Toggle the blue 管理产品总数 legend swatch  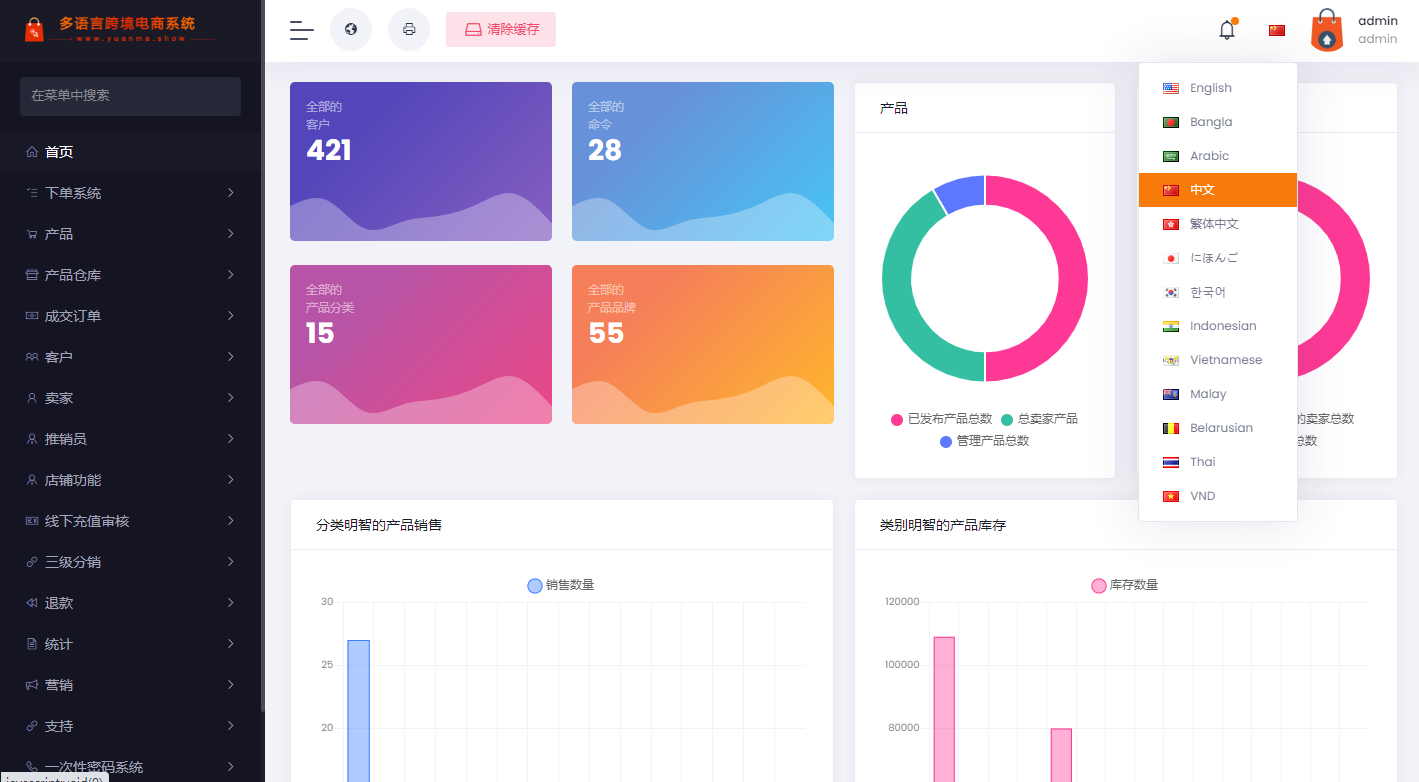click(x=946, y=441)
